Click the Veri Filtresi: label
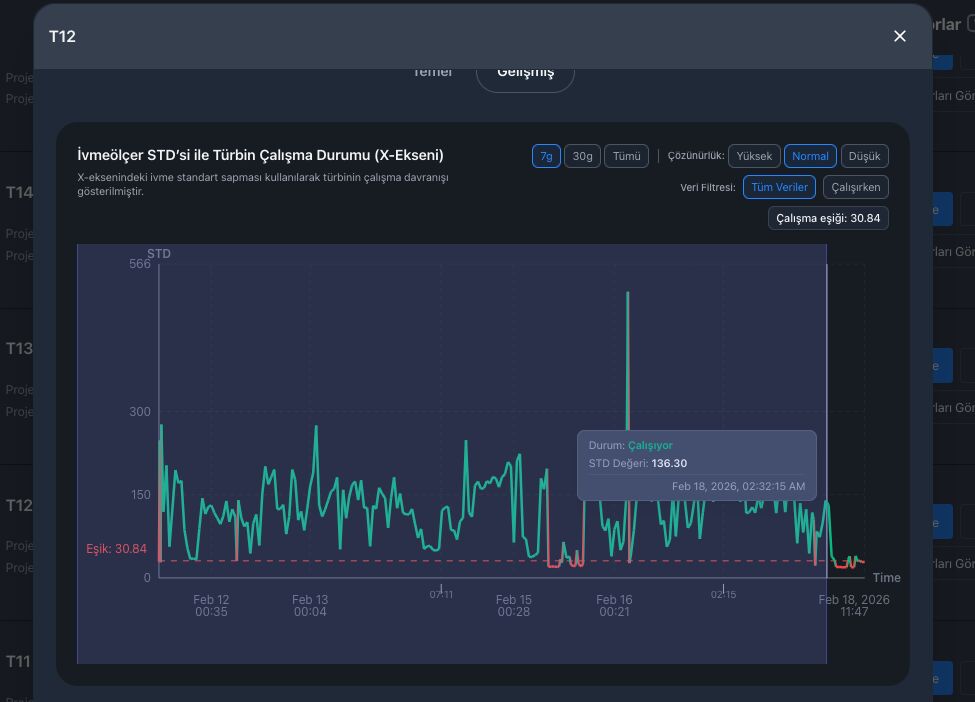 [x=708, y=187]
